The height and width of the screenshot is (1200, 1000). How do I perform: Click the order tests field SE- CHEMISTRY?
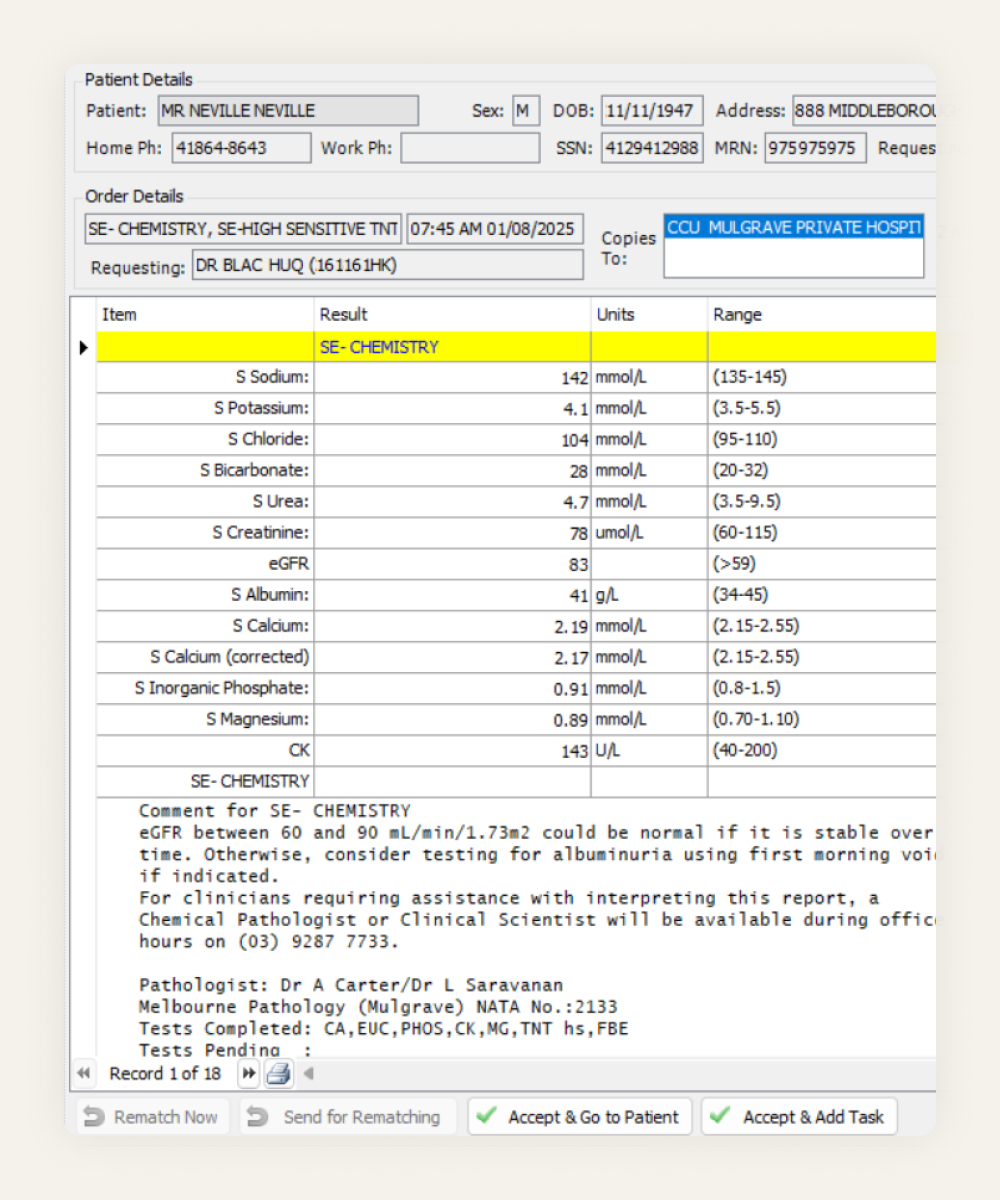243,229
